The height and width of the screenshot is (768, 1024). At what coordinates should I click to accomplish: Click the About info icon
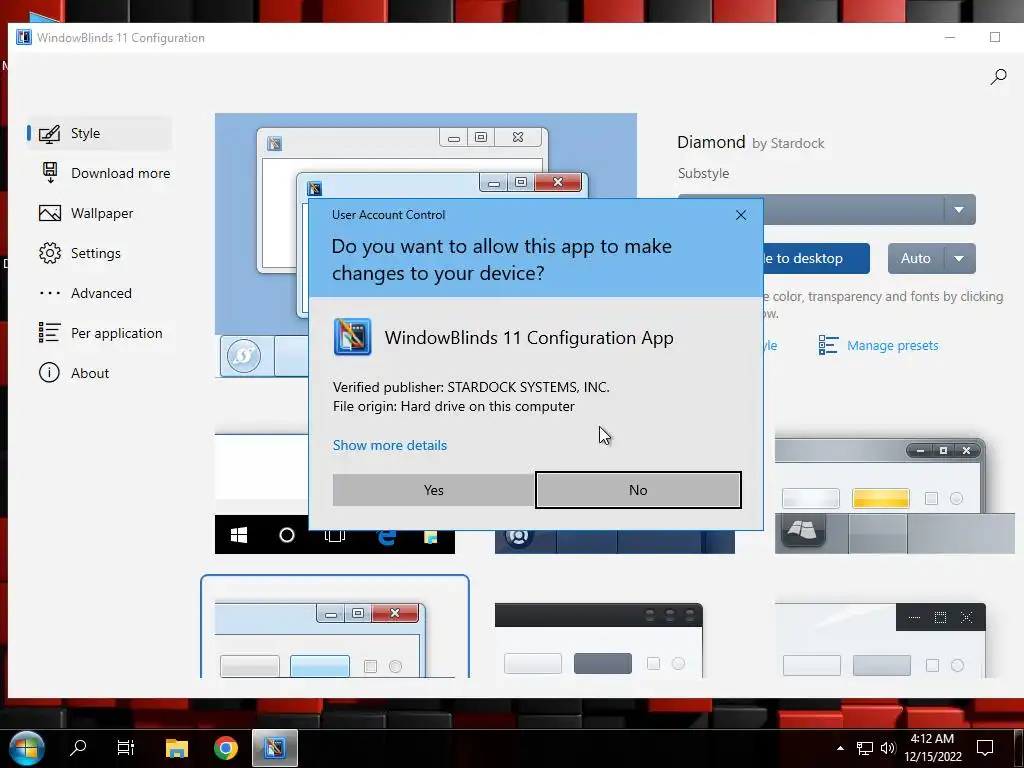click(50, 373)
